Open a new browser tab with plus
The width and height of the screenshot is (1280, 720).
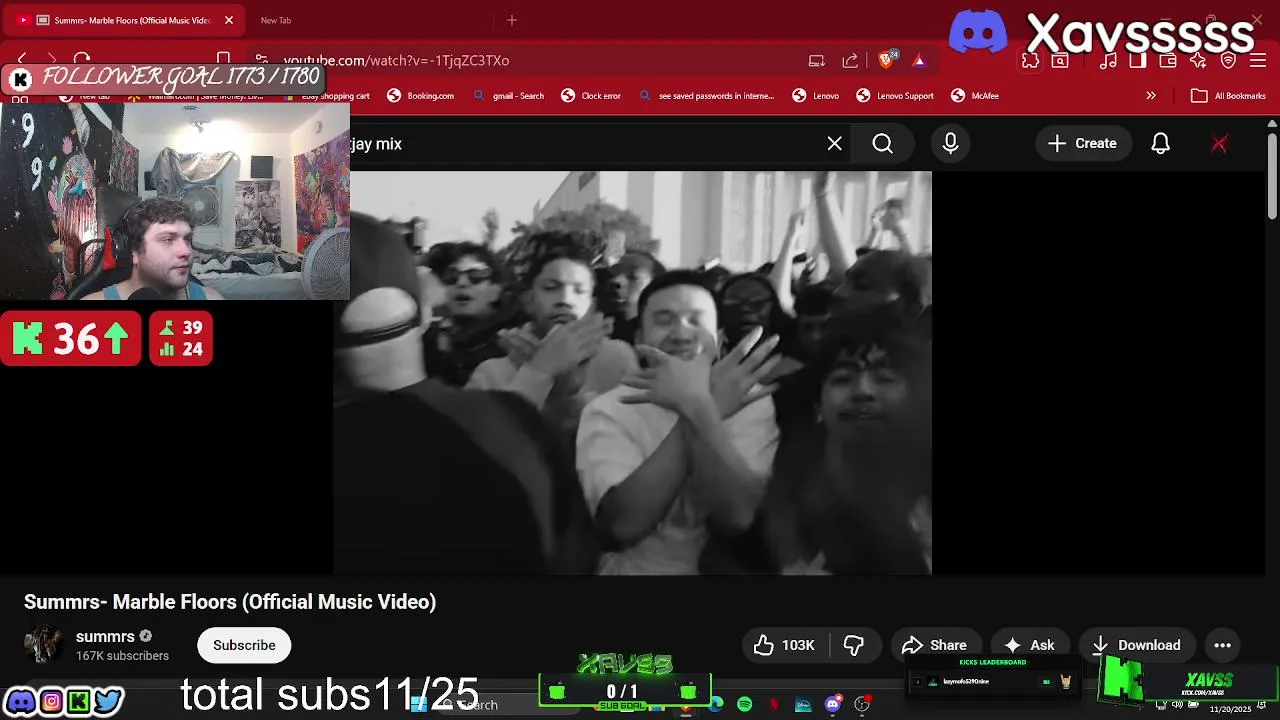click(x=512, y=20)
